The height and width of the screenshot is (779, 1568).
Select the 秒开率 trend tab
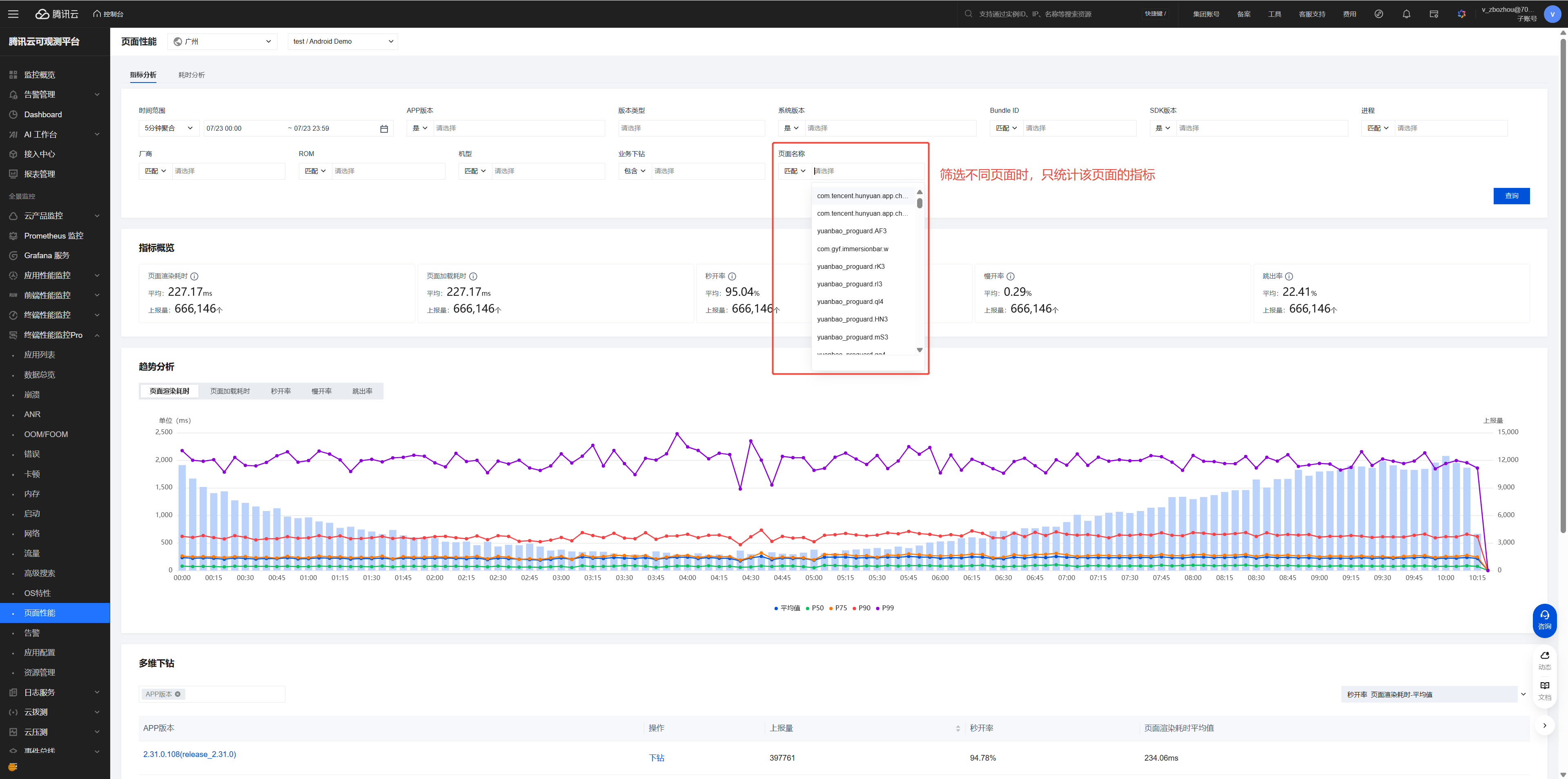(281, 391)
